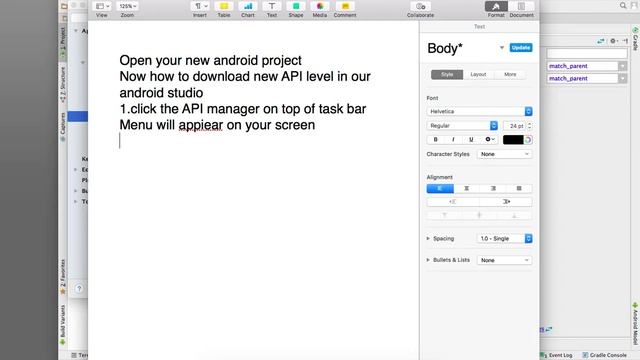Toggle Bold formatting
The height and width of the screenshot is (360, 640).
[x=436, y=140]
